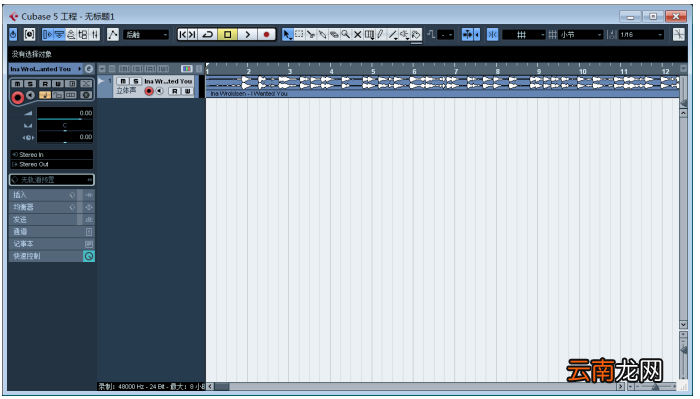Open the grid type 小节 dropdown
The image size is (700, 399).
[x=580, y=34]
